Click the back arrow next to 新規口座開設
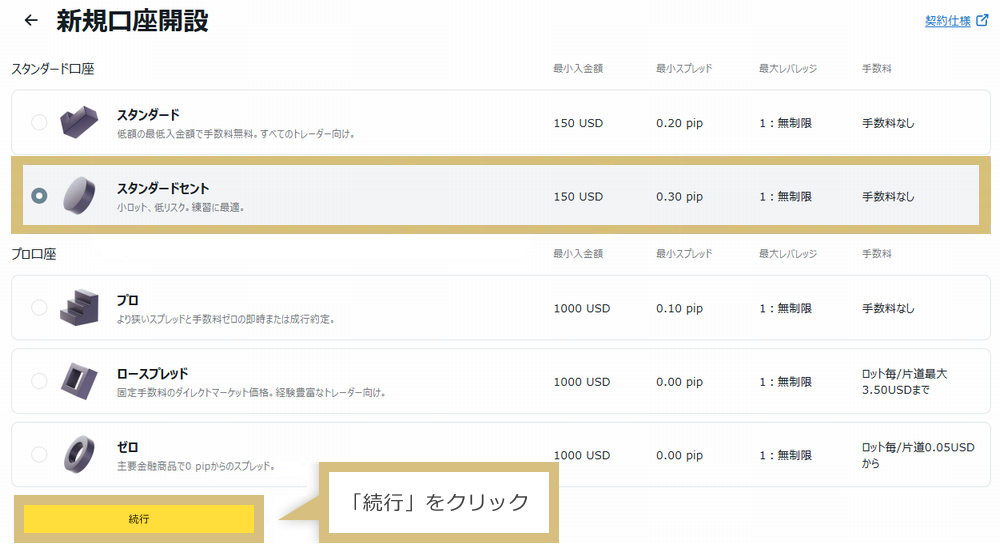 pyautogui.click(x=31, y=20)
